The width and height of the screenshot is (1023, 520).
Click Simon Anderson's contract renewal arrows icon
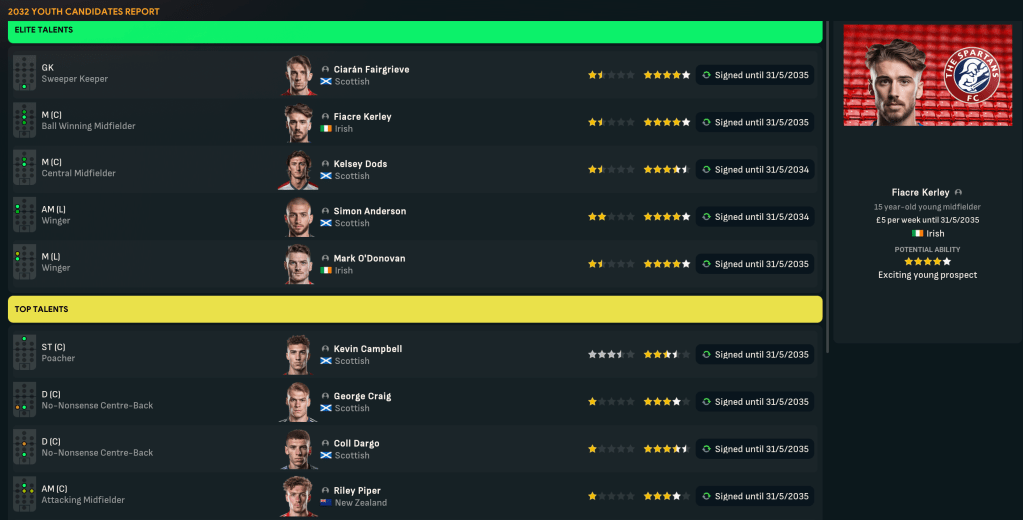(x=707, y=217)
